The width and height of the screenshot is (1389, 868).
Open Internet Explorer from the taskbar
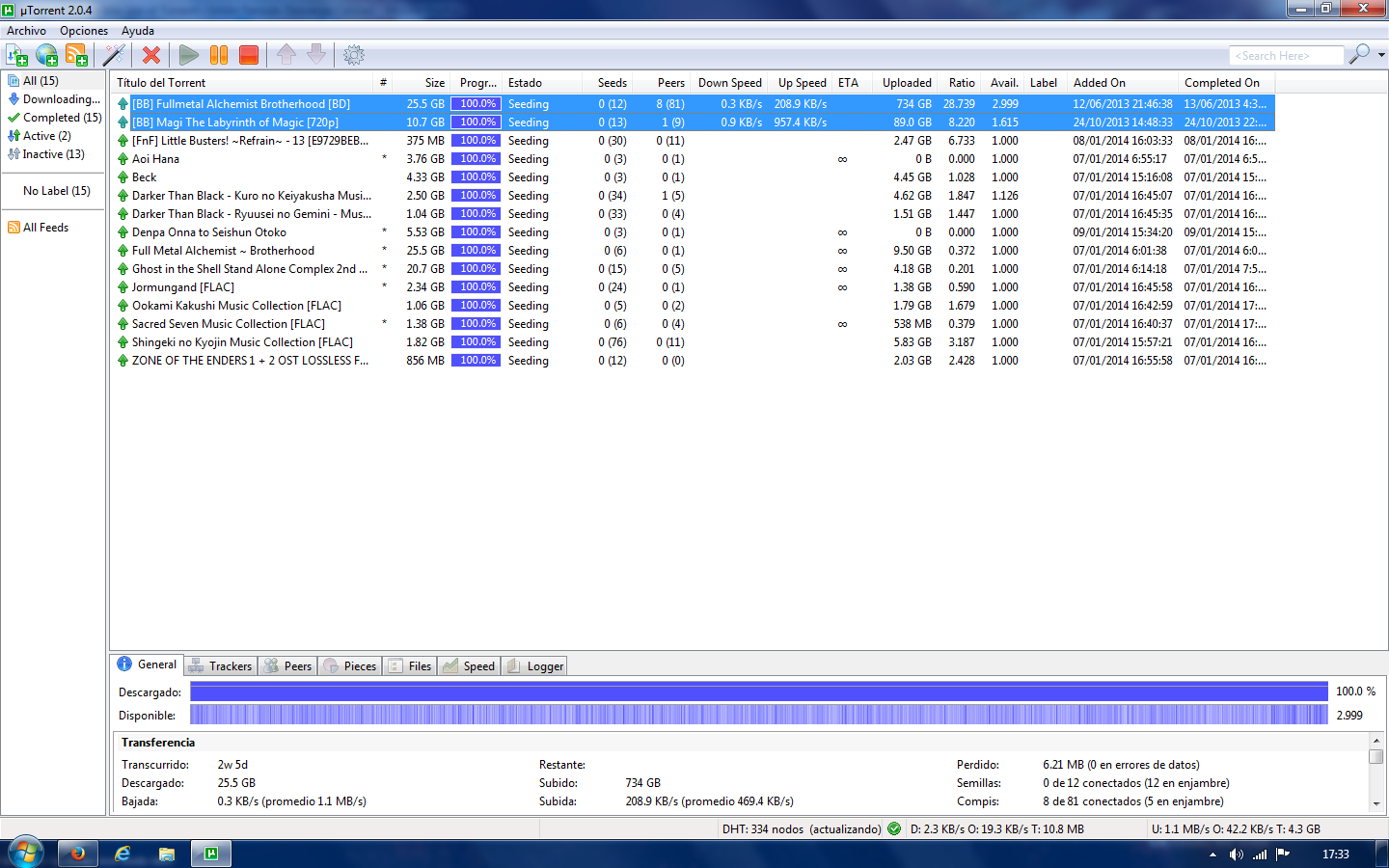coord(123,854)
